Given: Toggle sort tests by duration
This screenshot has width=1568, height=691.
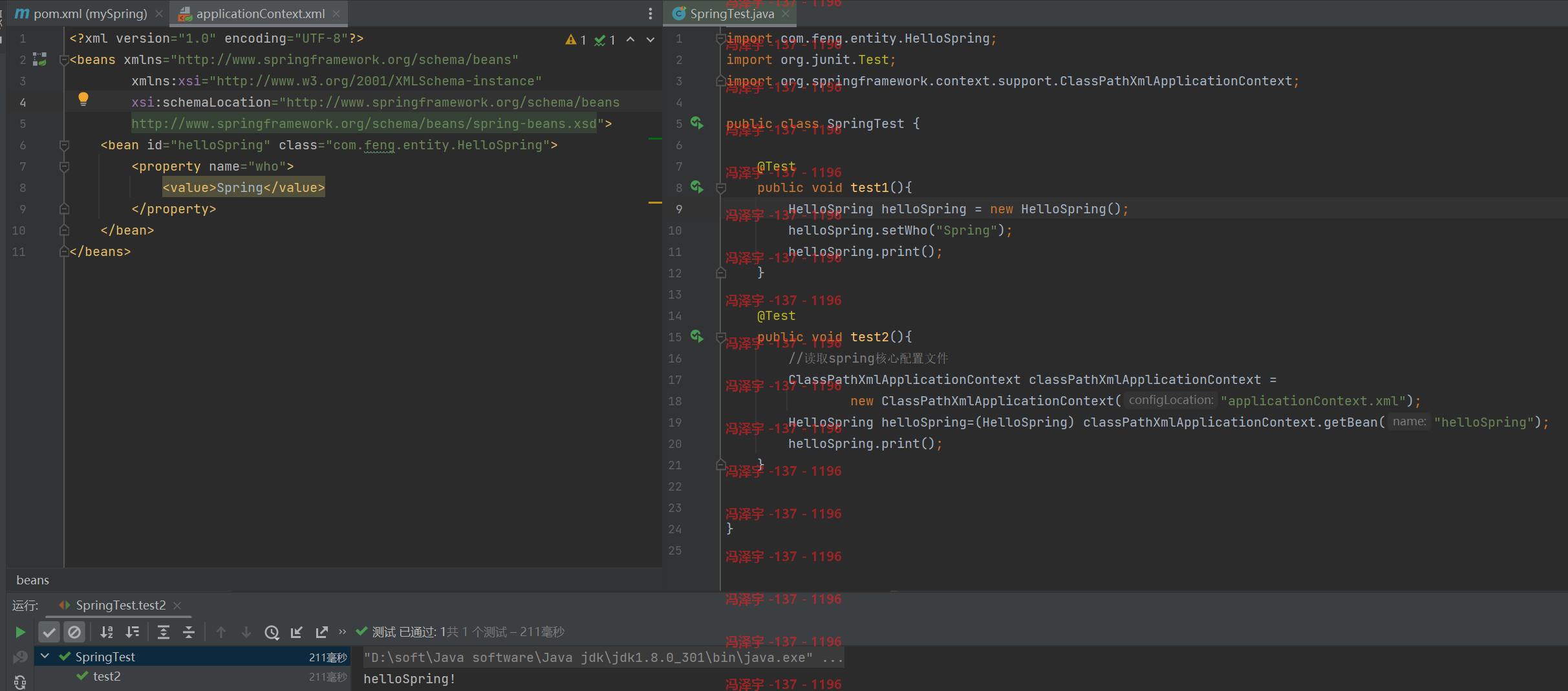Looking at the screenshot, I should pyautogui.click(x=133, y=632).
